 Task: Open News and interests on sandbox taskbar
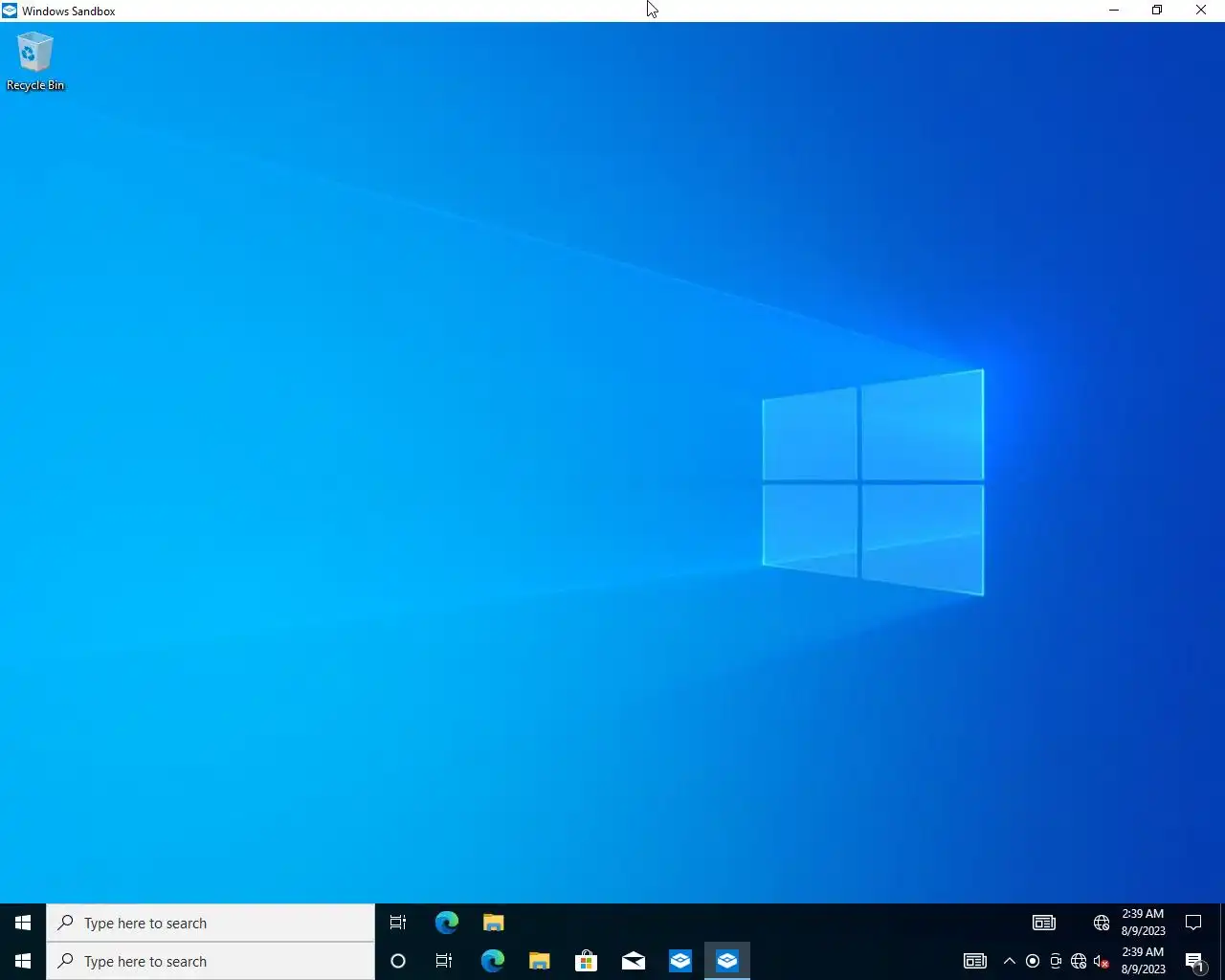1044,923
